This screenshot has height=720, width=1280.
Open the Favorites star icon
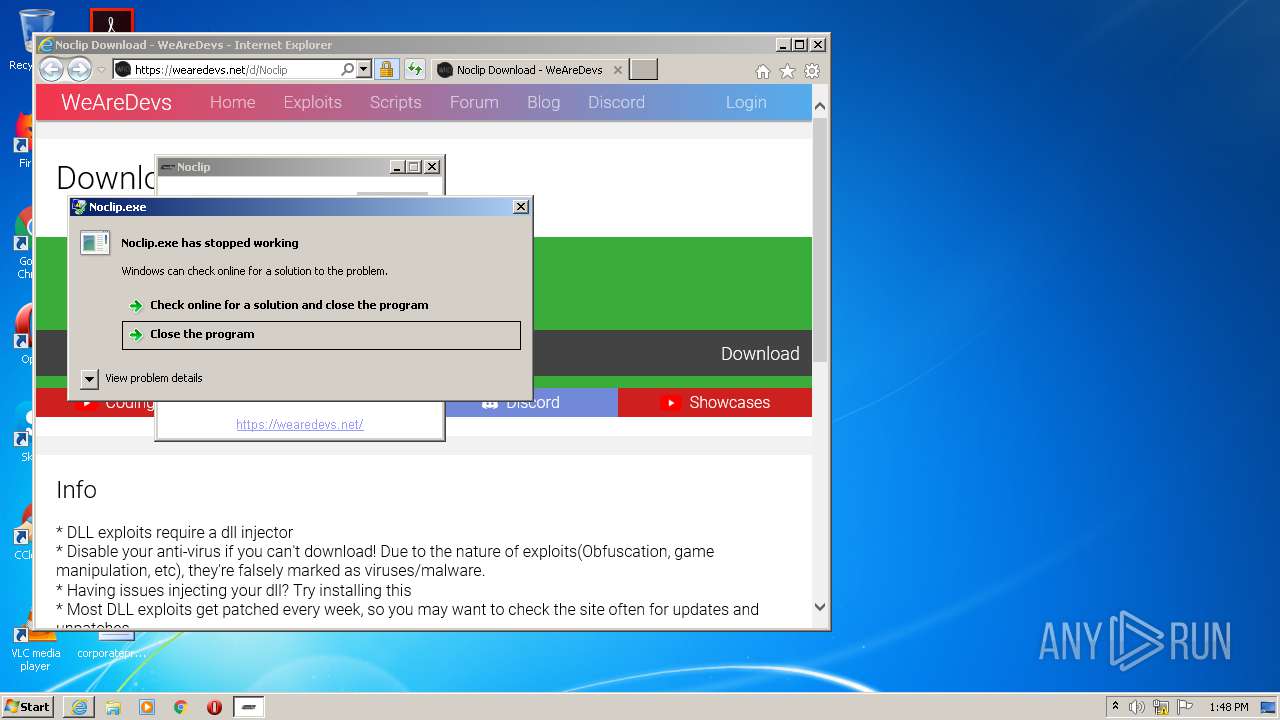(787, 71)
